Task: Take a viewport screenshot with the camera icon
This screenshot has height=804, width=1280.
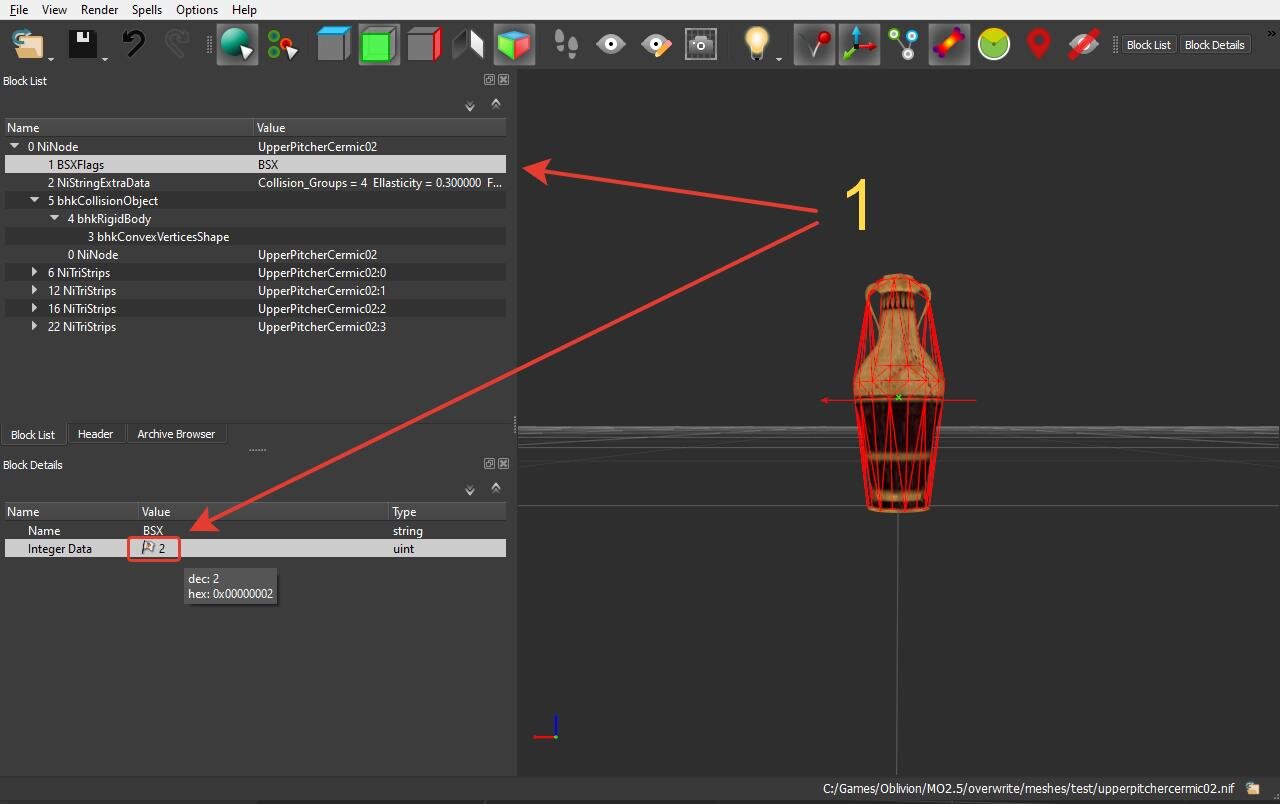Action: click(x=700, y=45)
